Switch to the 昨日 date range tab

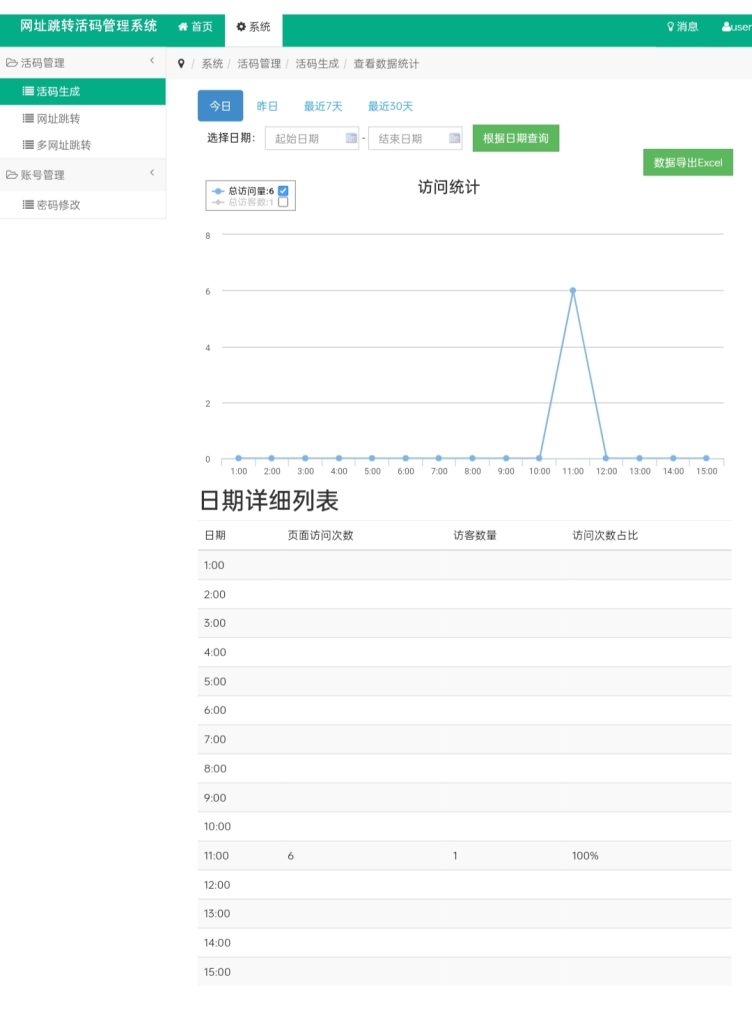click(x=267, y=106)
